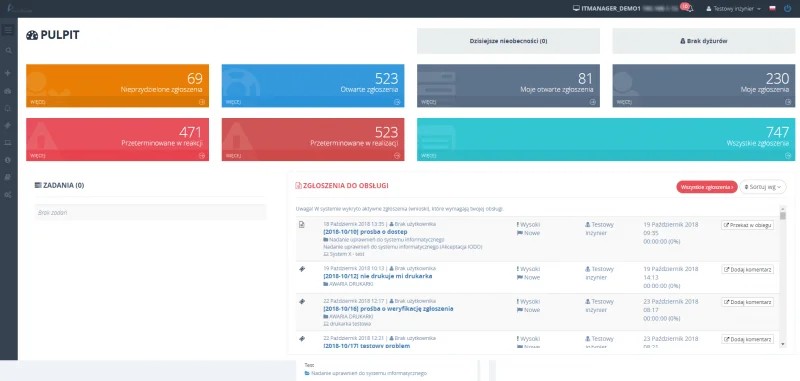
Task: Open ticket '[2018-10/12] nie drukuje mi drukarka'
Action: [x=378, y=276]
